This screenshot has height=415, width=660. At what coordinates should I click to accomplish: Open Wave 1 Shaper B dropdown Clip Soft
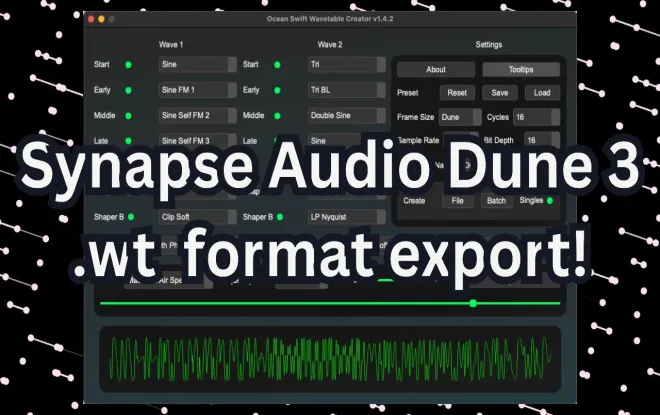(197, 217)
